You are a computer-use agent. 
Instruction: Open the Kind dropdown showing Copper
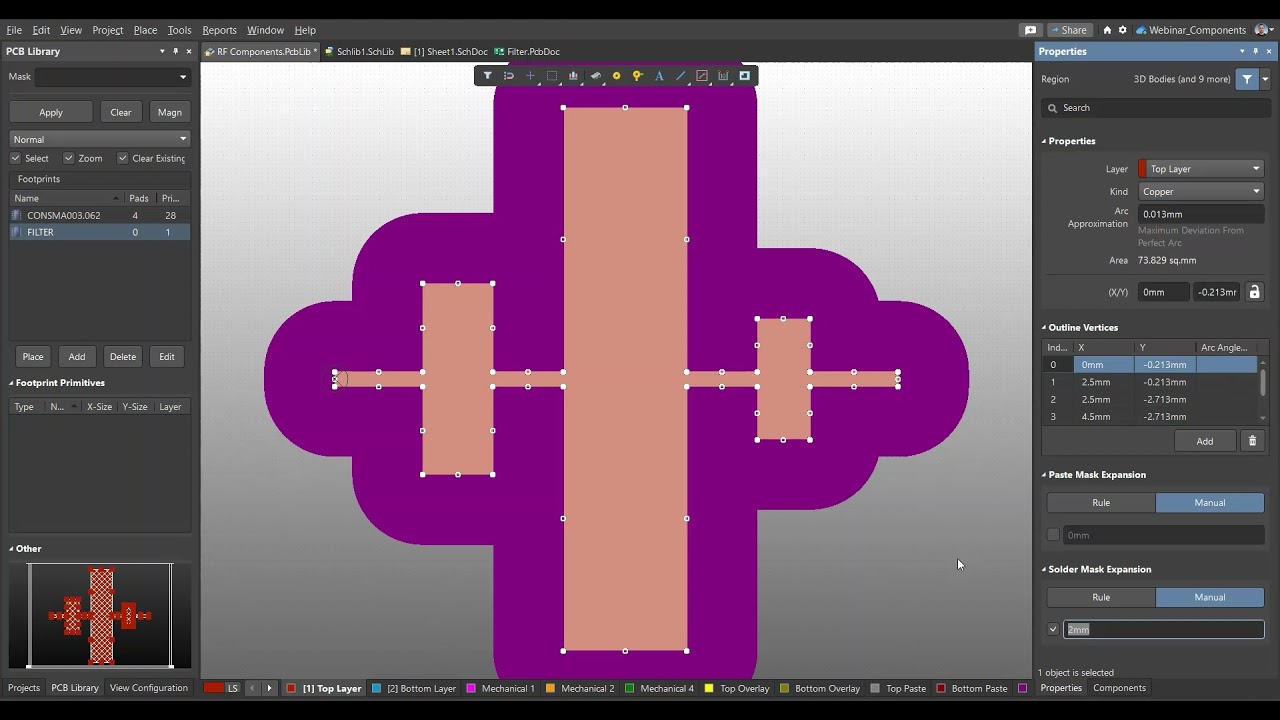(x=1201, y=191)
